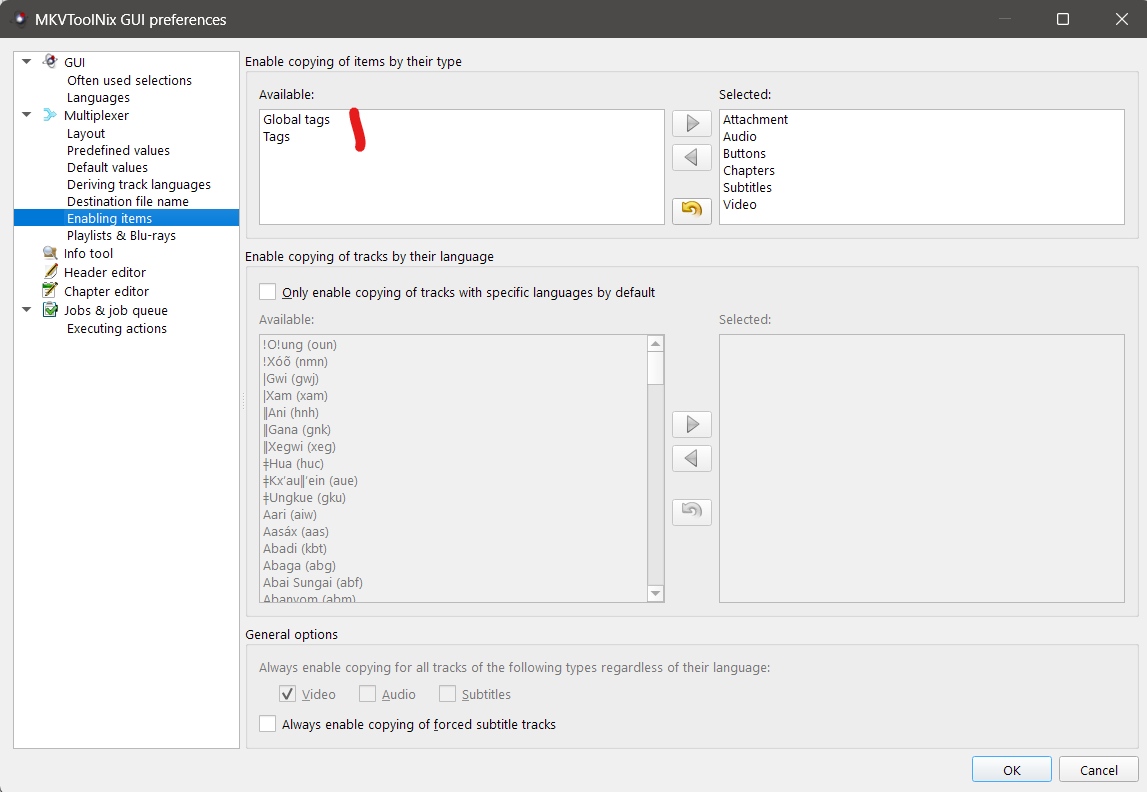The width and height of the screenshot is (1147, 792).
Task: Click the empty Selected languages list box
Action: (x=922, y=468)
